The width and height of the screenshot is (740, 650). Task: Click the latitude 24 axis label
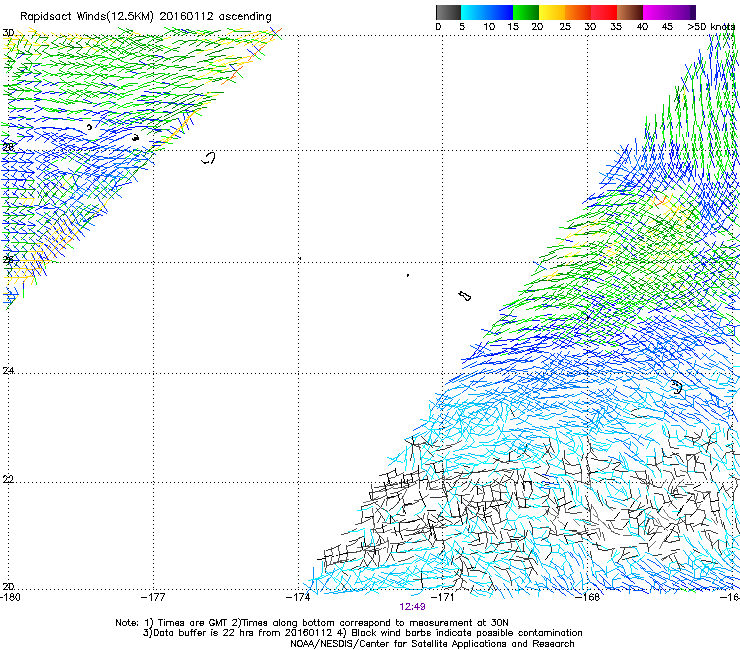tap(8, 371)
